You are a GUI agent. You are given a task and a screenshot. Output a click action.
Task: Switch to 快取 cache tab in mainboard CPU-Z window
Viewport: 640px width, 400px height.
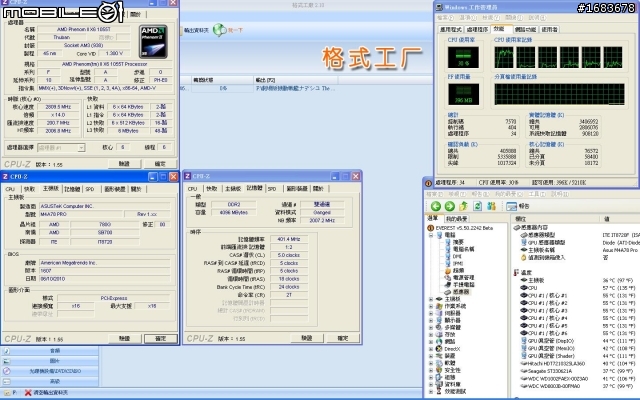point(29,189)
